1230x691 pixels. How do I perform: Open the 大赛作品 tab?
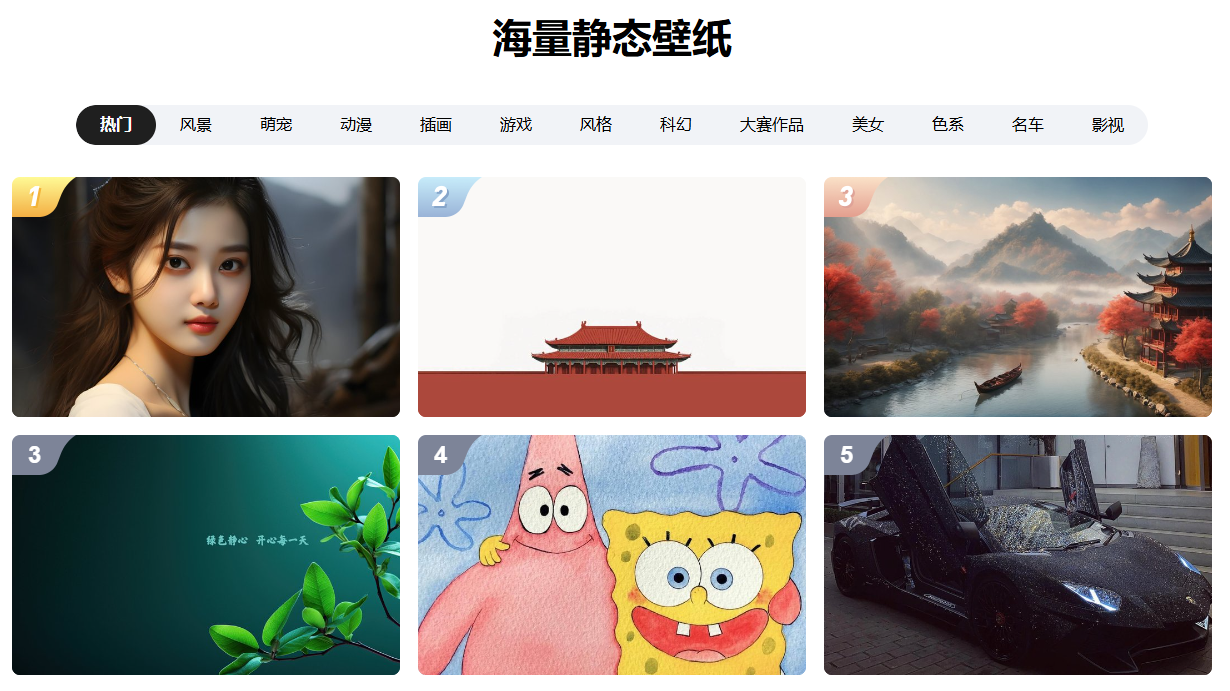click(x=772, y=125)
